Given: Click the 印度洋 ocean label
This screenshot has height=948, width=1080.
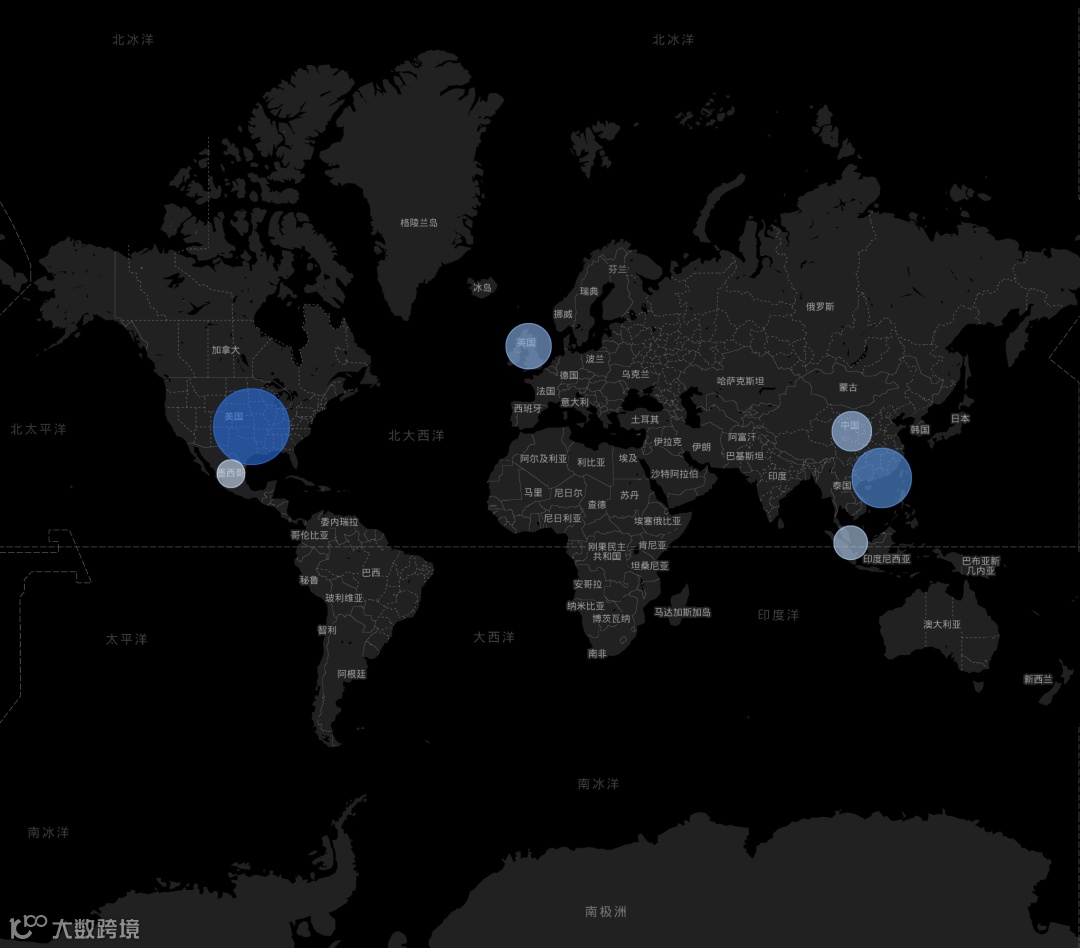Looking at the screenshot, I should [x=778, y=615].
